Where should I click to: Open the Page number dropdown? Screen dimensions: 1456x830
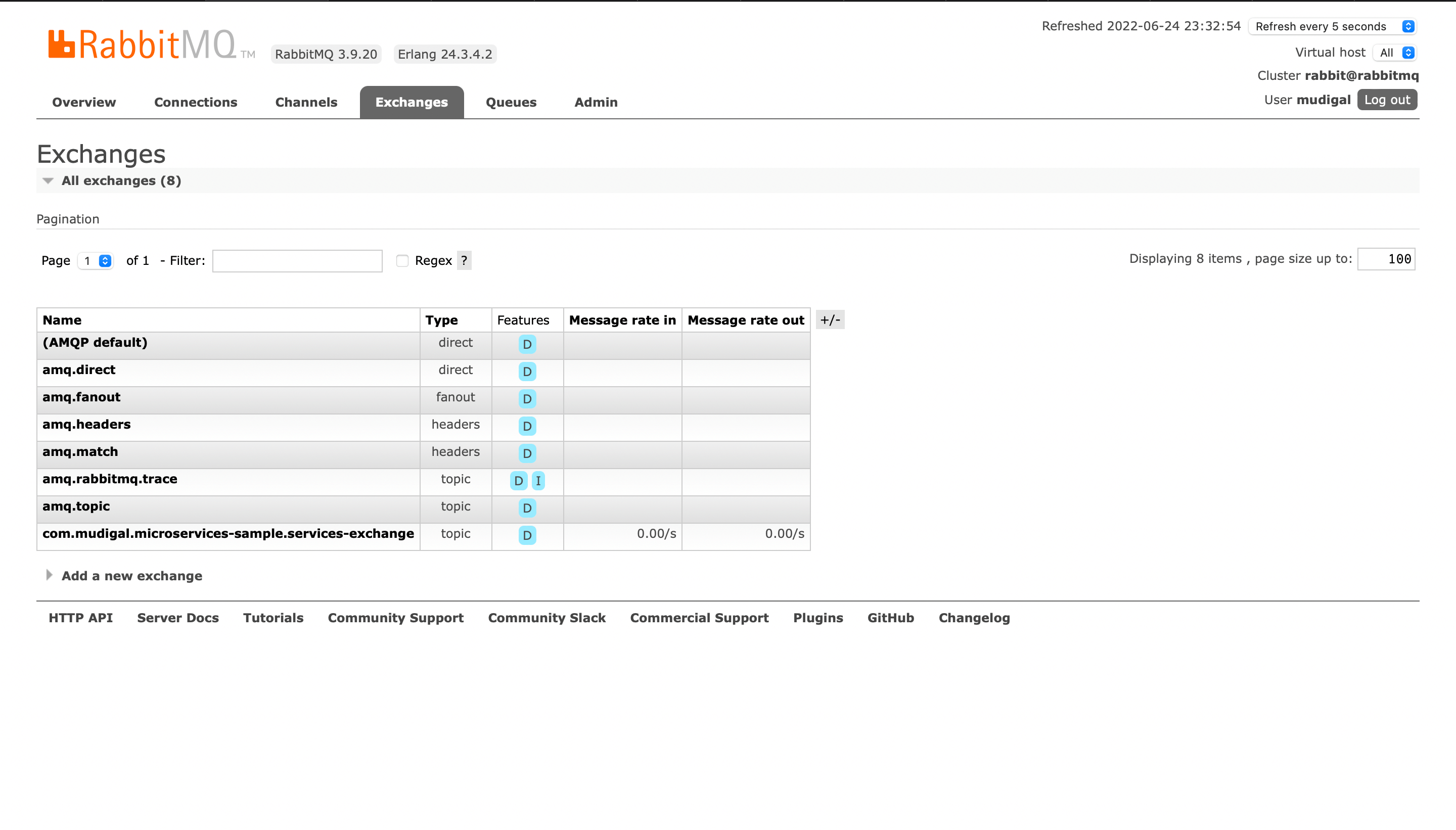pos(96,261)
